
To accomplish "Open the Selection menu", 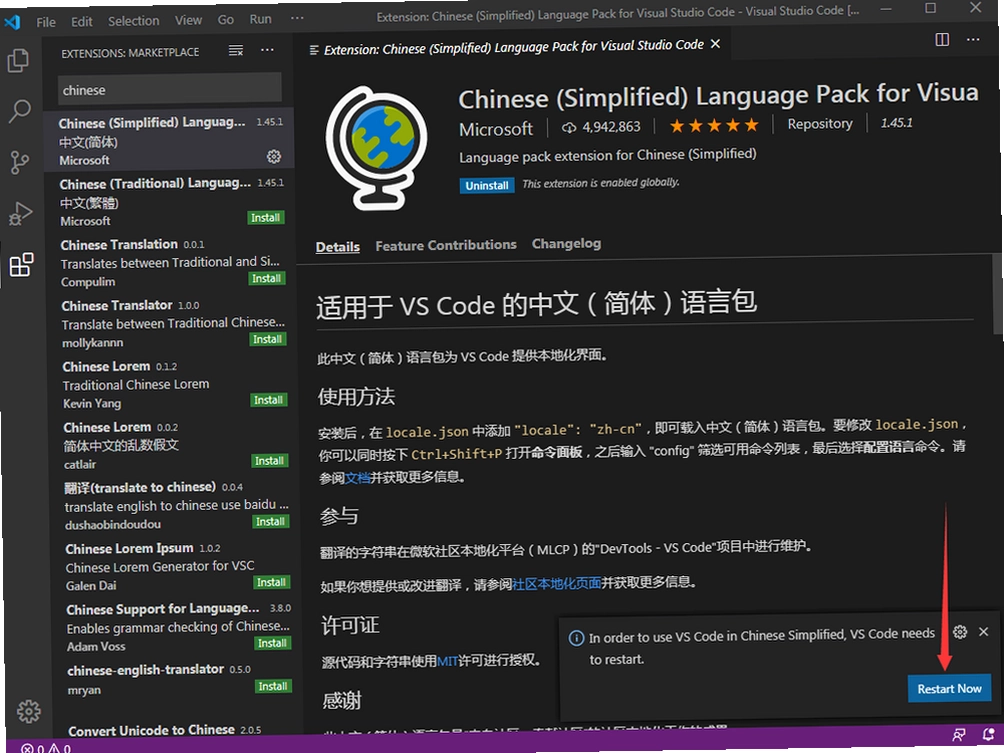I will tap(133, 20).
